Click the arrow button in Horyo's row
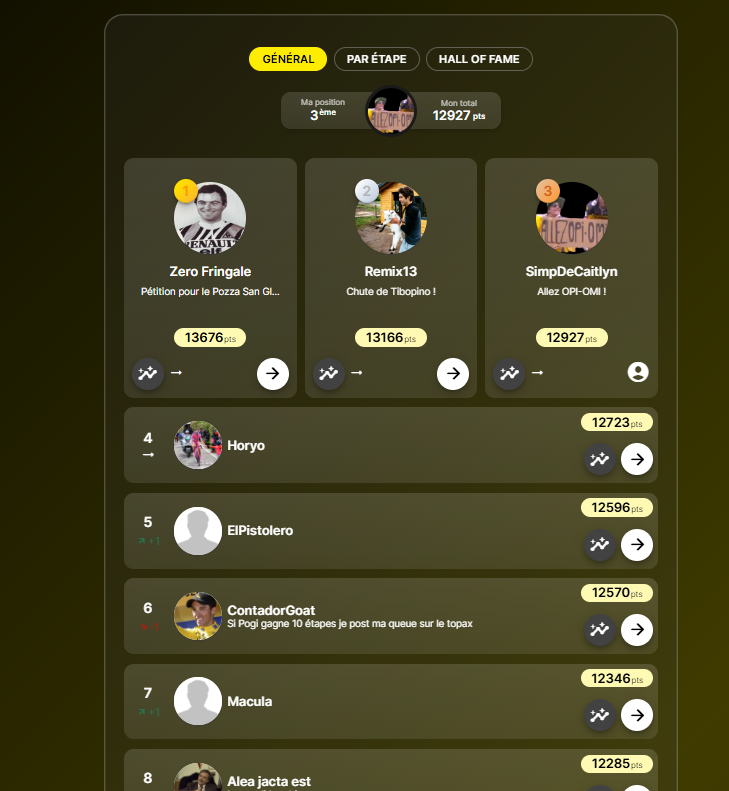This screenshot has width=729, height=791. pos(637,459)
